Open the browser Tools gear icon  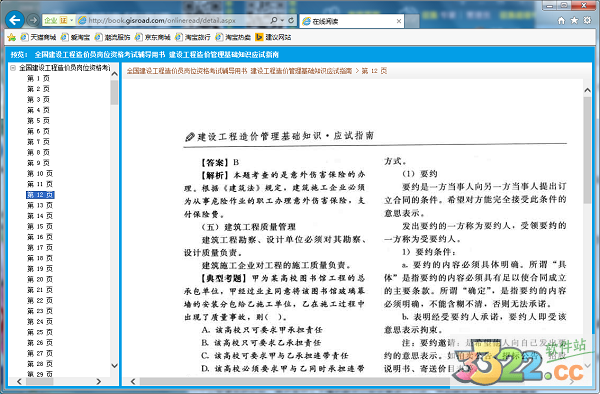[587, 21]
